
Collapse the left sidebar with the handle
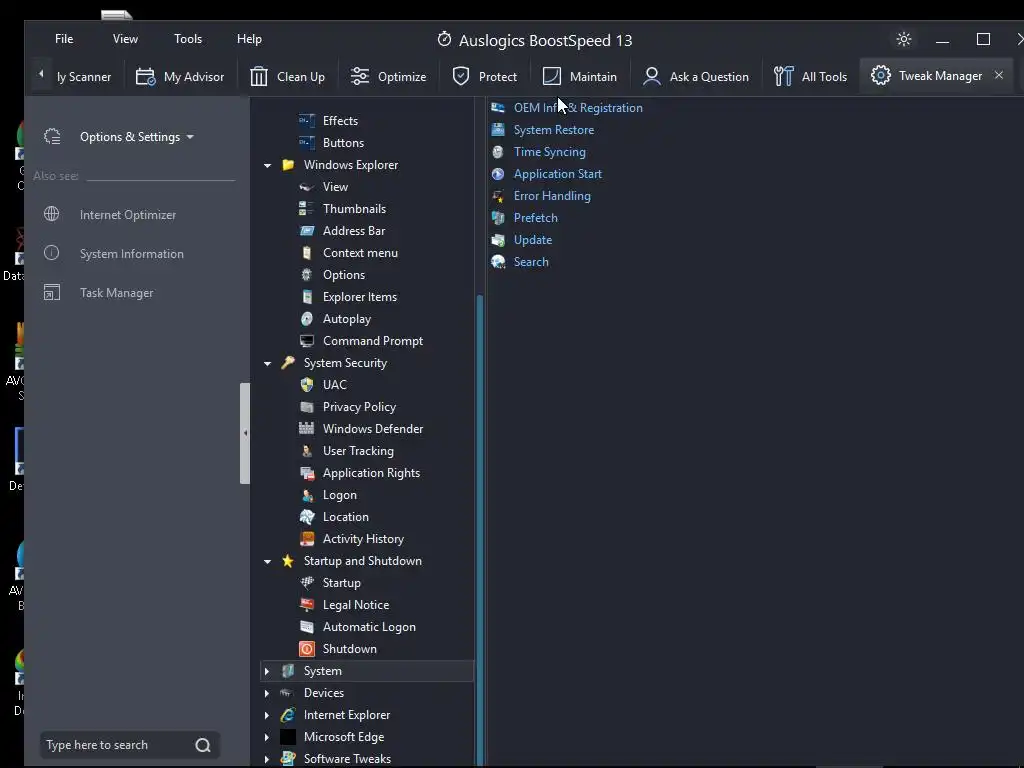[x=245, y=433]
